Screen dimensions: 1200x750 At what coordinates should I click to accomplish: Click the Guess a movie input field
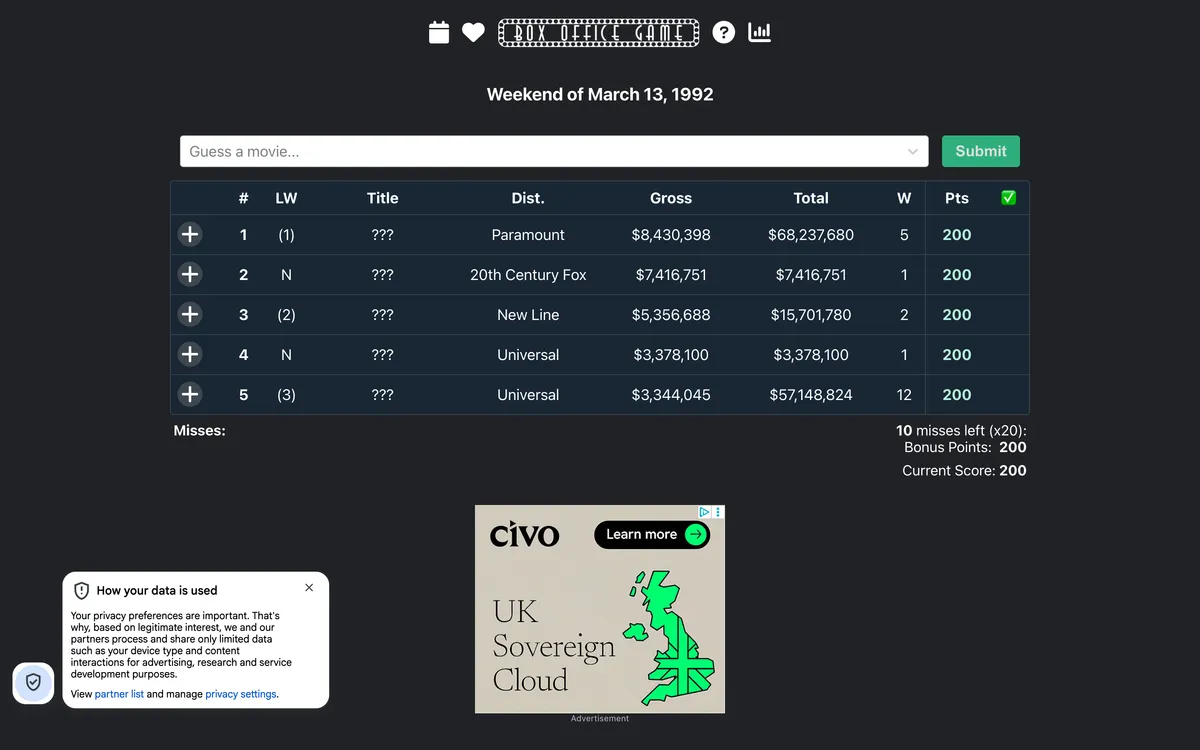point(554,152)
